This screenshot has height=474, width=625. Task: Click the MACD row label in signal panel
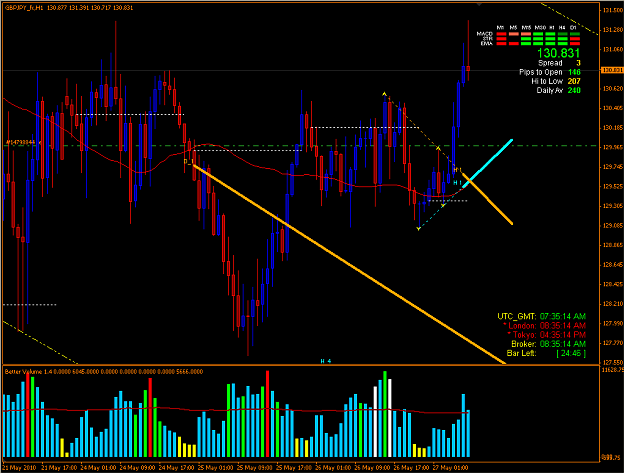(x=485, y=34)
